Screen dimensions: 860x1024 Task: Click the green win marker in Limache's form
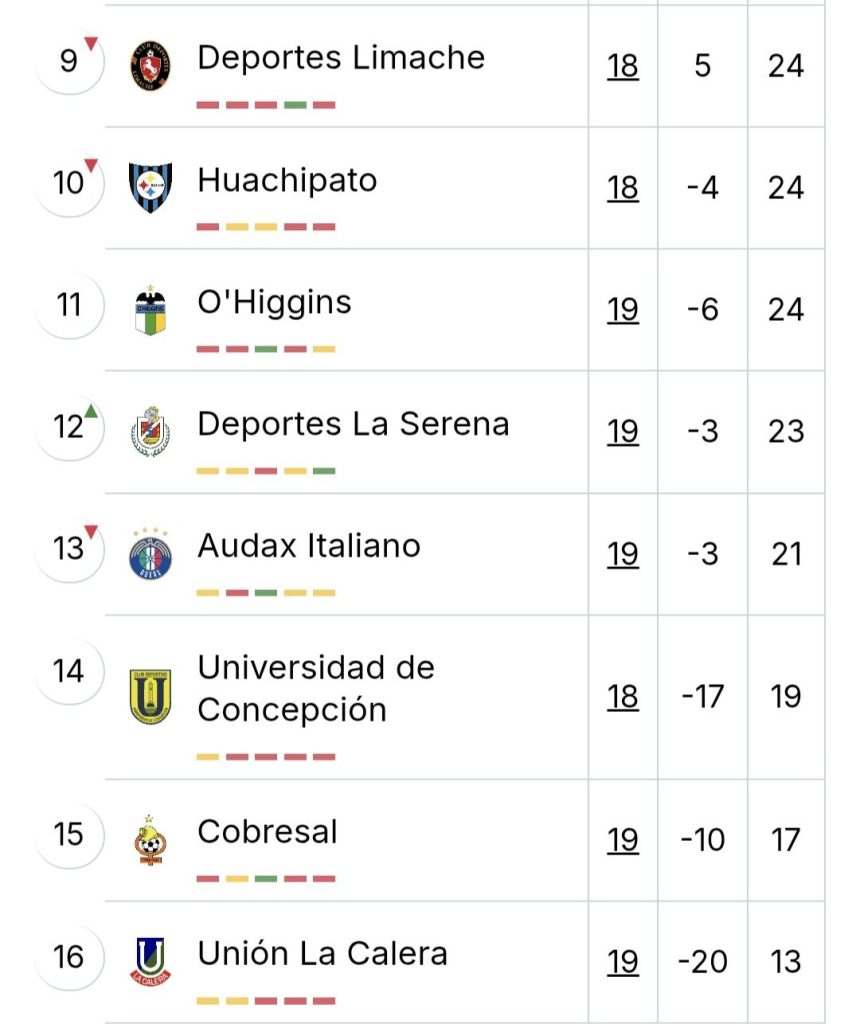(295, 105)
